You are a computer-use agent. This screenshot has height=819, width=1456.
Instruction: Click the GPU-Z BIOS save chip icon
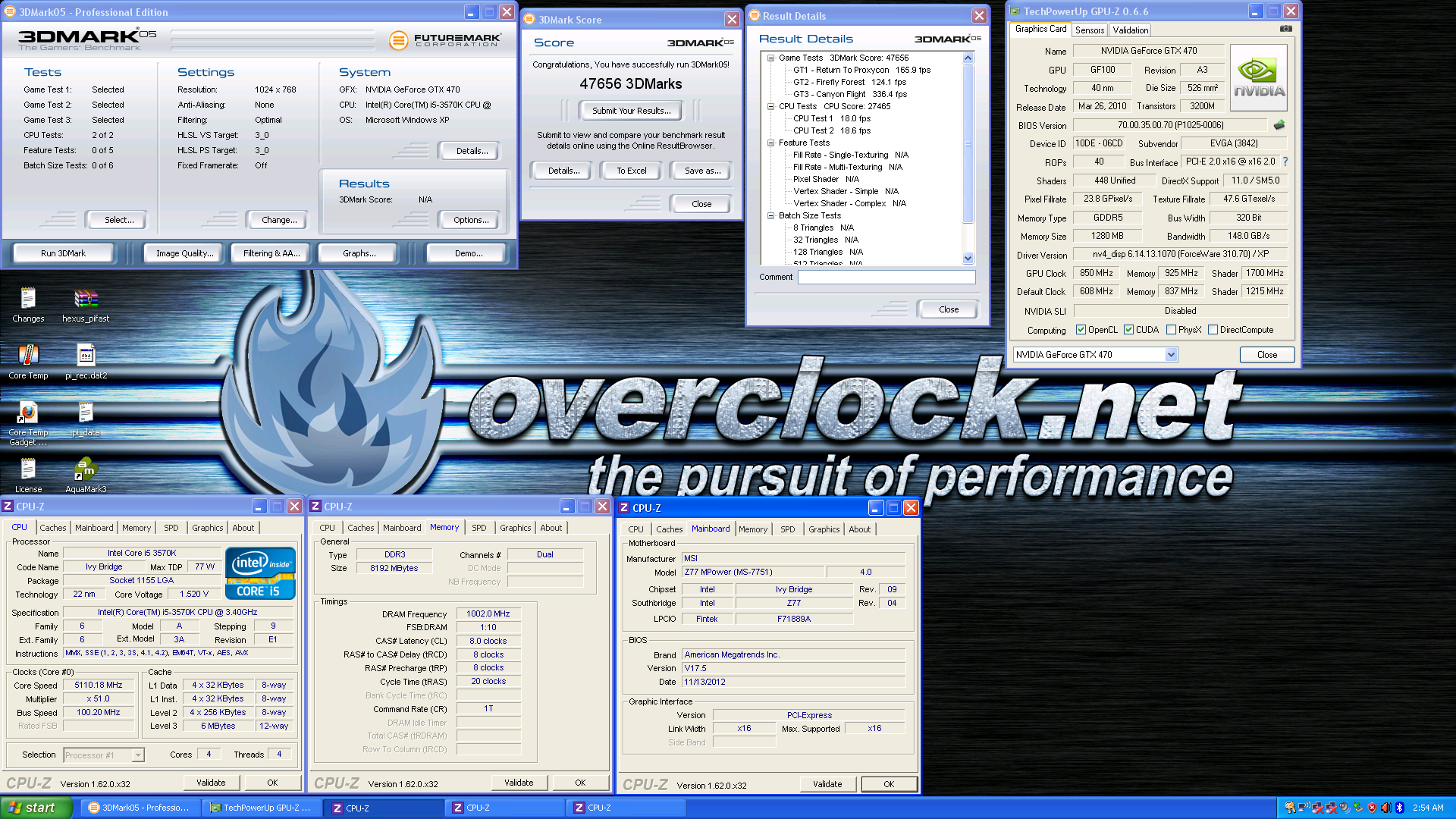1279,125
